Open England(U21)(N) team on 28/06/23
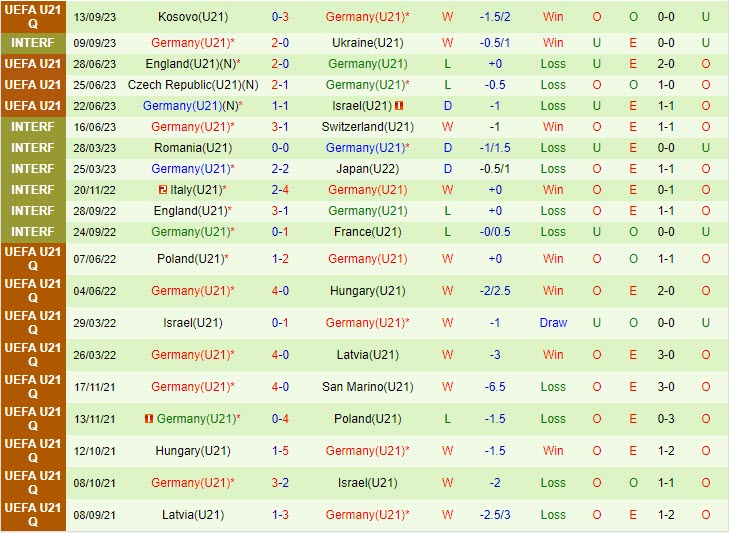 [x=193, y=64]
